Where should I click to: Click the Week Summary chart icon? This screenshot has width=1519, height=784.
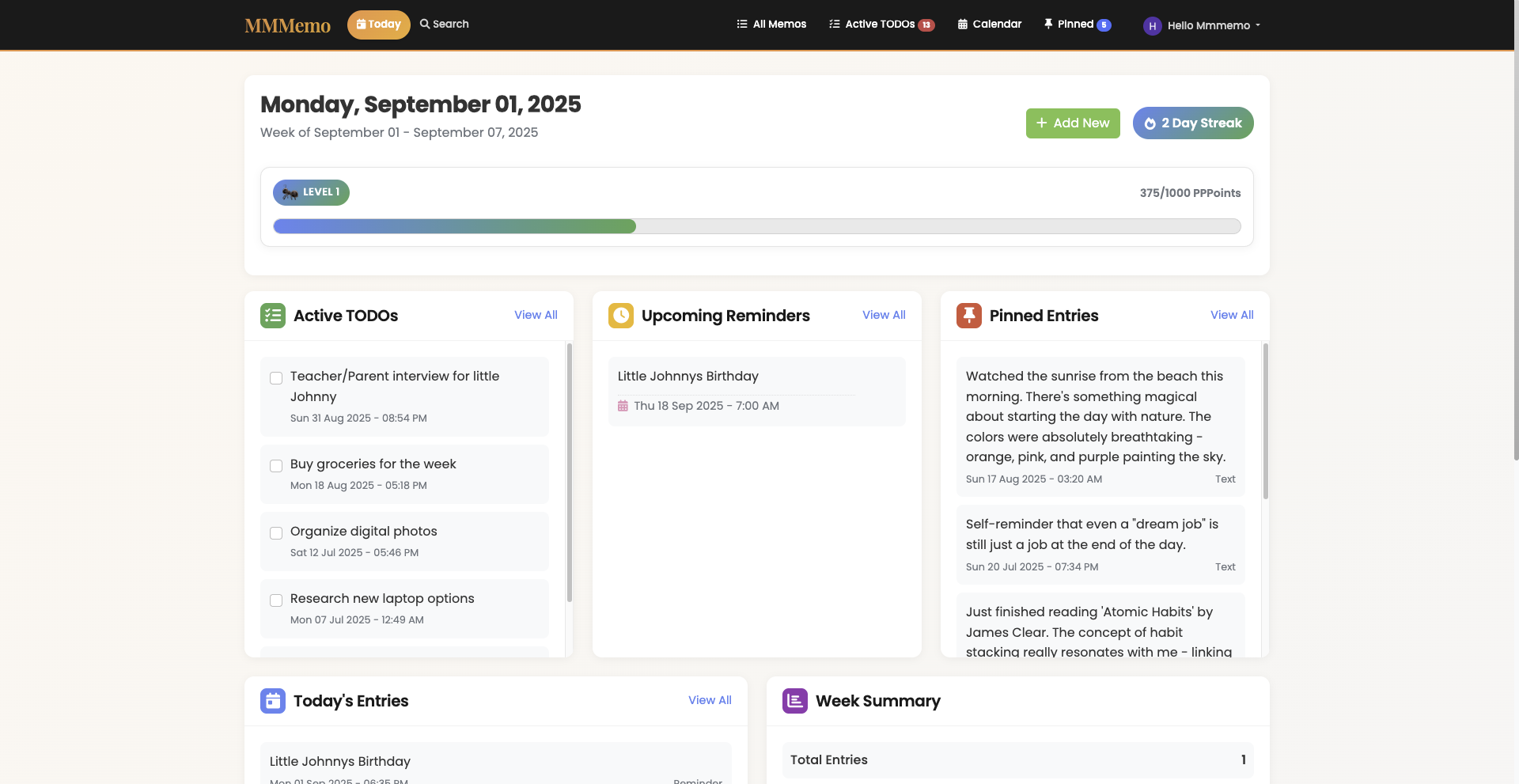pyautogui.click(x=795, y=701)
